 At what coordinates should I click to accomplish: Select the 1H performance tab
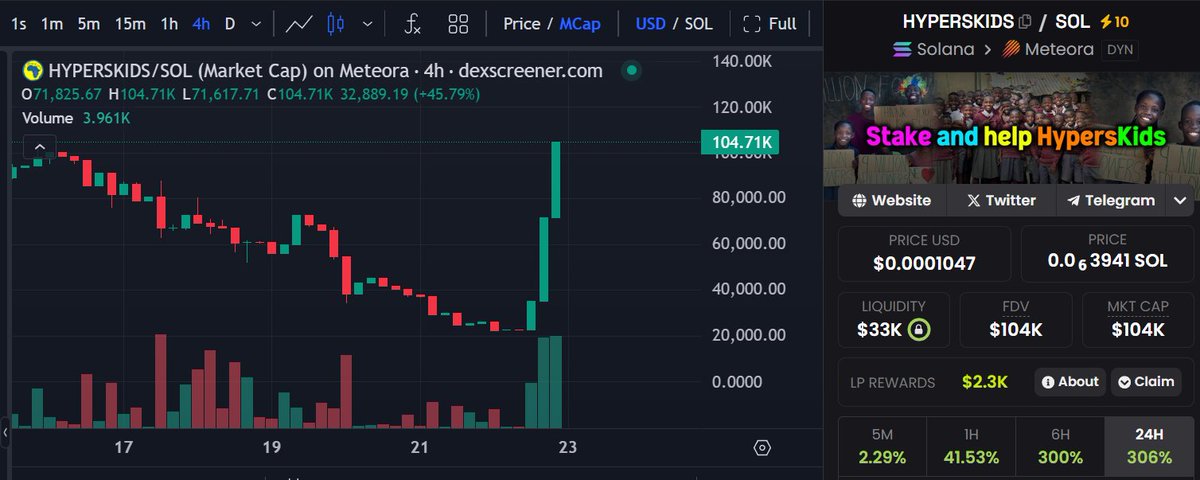(971, 446)
